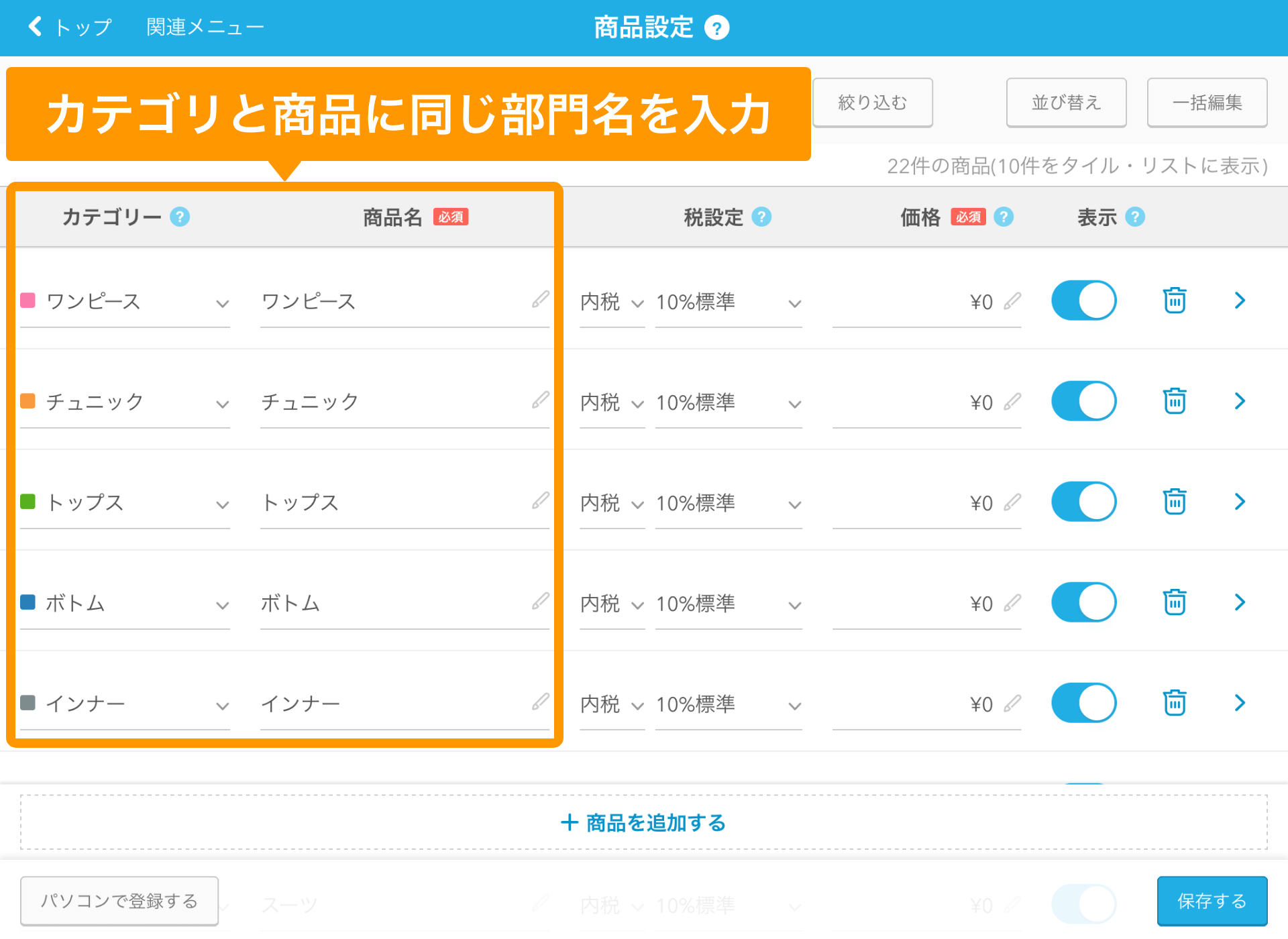The height and width of the screenshot is (939, 1288).
Task: Edit ワンピース product name pencil icon
Action: point(541,299)
